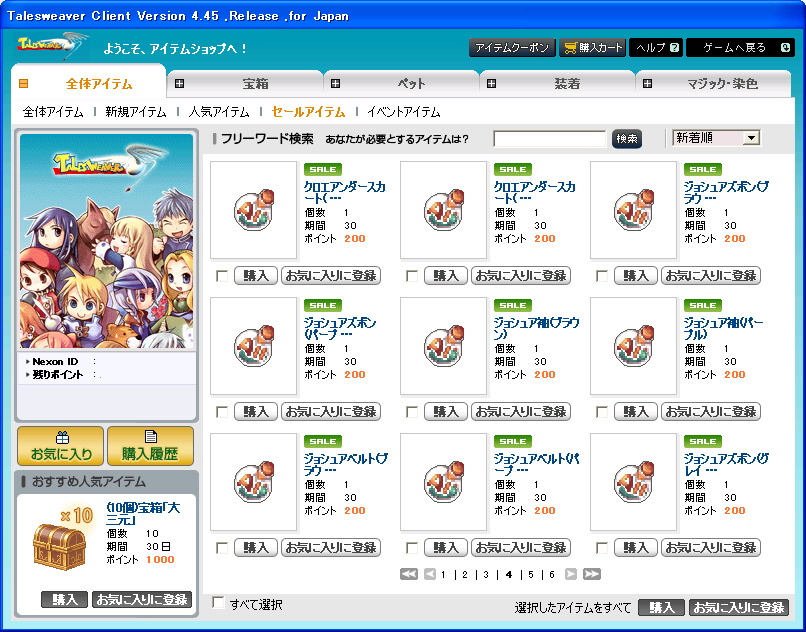806x632 pixels.
Task: Click second クロエアンダースカート item icon
Action: [x=444, y=210]
